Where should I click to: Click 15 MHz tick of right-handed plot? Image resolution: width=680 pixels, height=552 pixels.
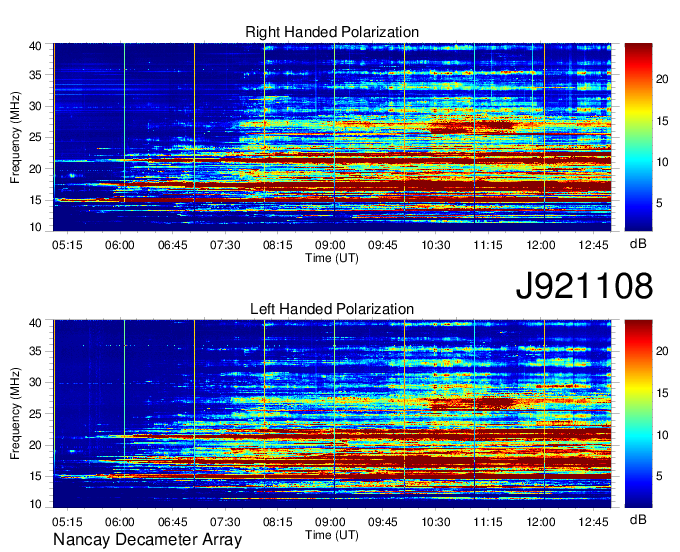pyautogui.click(x=35, y=200)
